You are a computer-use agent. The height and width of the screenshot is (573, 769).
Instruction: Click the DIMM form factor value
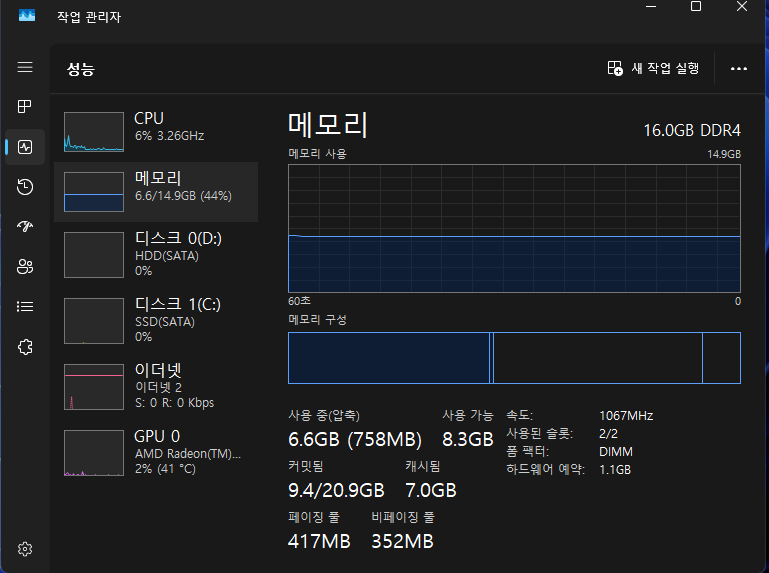tap(615, 452)
